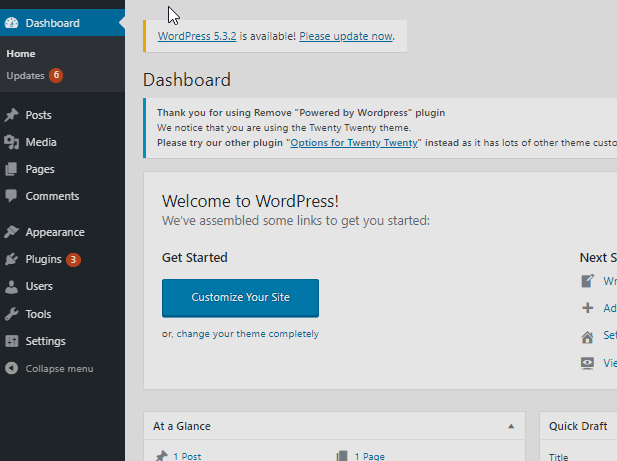617x461 pixels.
Task: Click the Customize Your Site button
Action: pyautogui.click(x=240, y=298)
